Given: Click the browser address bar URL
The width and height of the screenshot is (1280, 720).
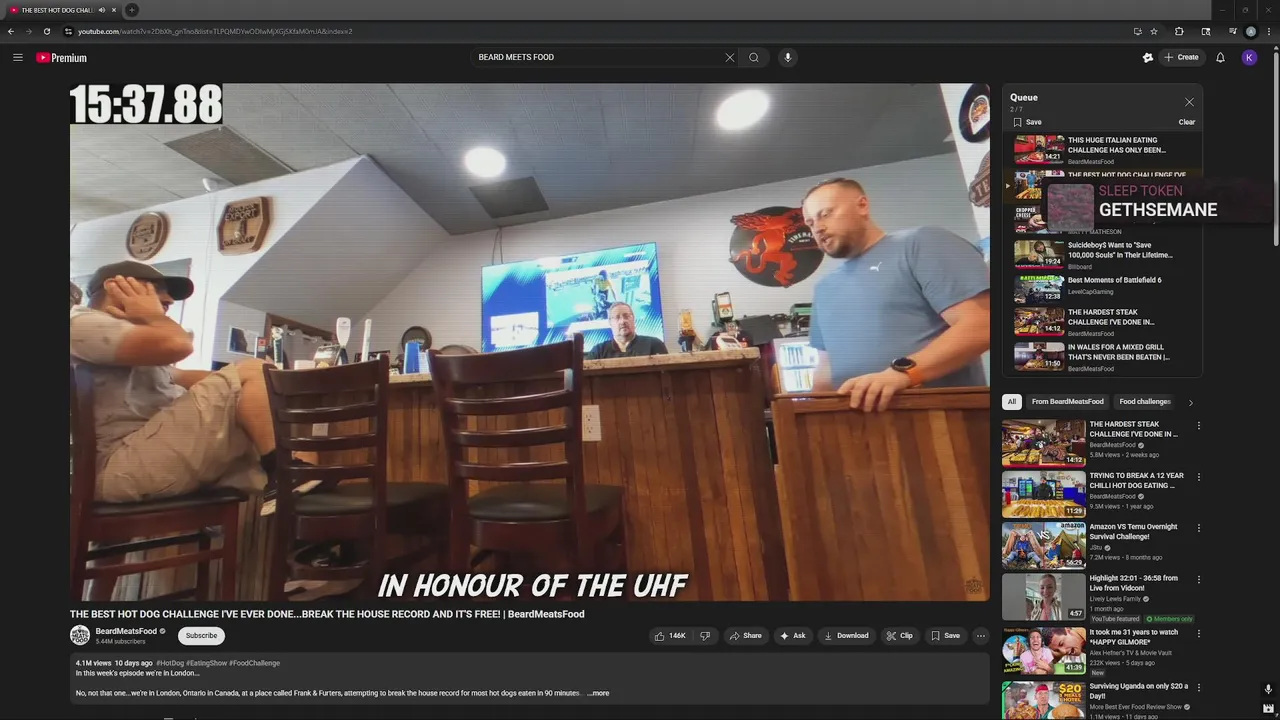Looking at the screenshot, I should (215, 31).
